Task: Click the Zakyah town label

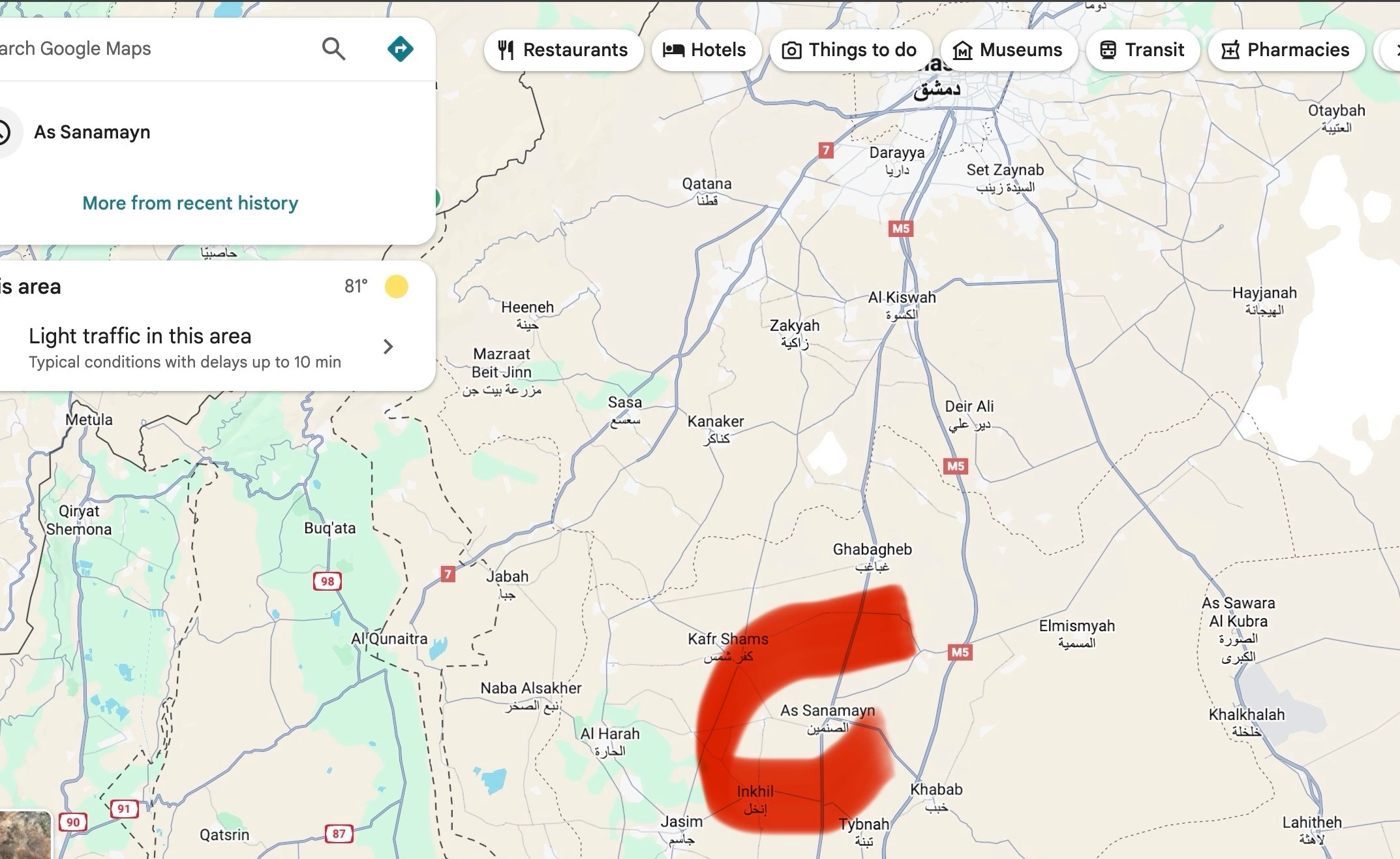Action: coord(795,334)
